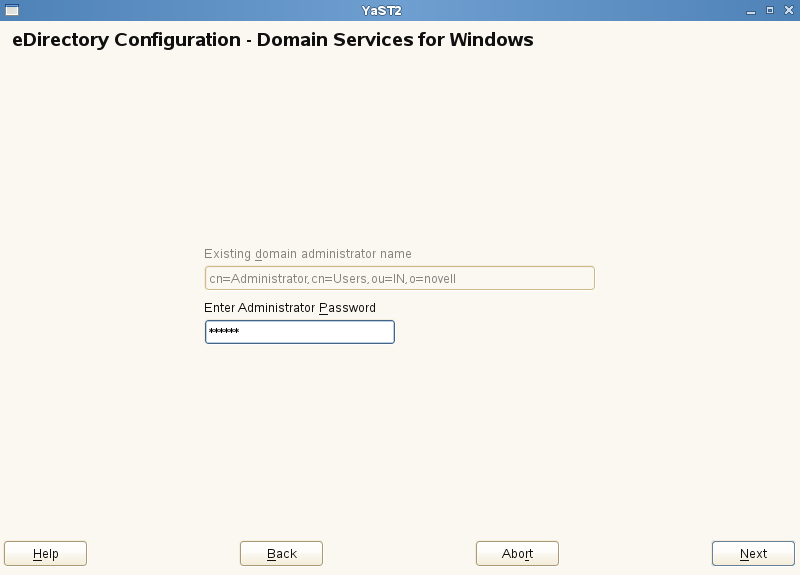This screenshot has height=575, width=800.
Task: Click the Next button
Action: click(x=753, y=553)
